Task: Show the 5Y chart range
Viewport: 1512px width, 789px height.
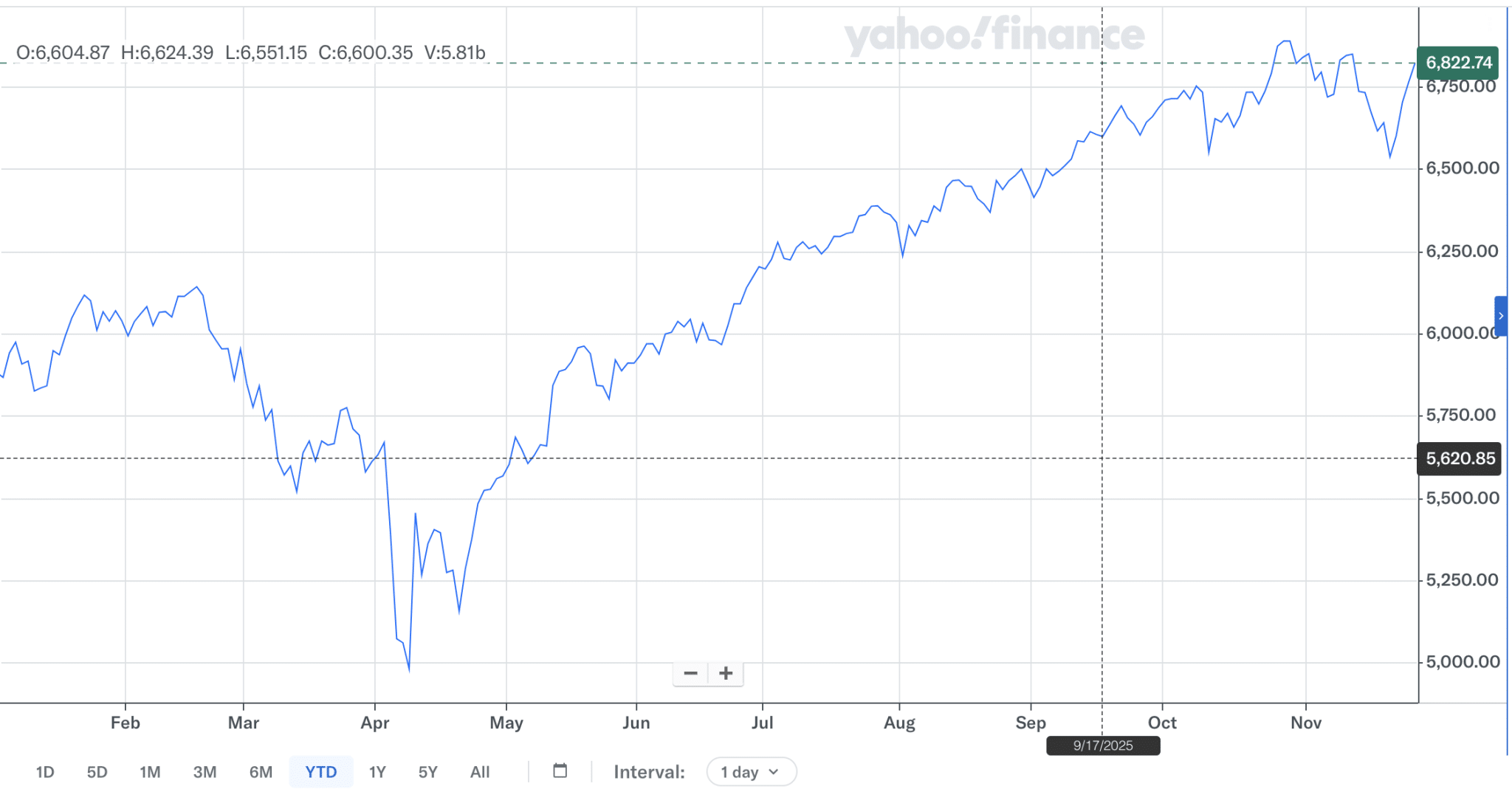Action: tap(427, 772)
